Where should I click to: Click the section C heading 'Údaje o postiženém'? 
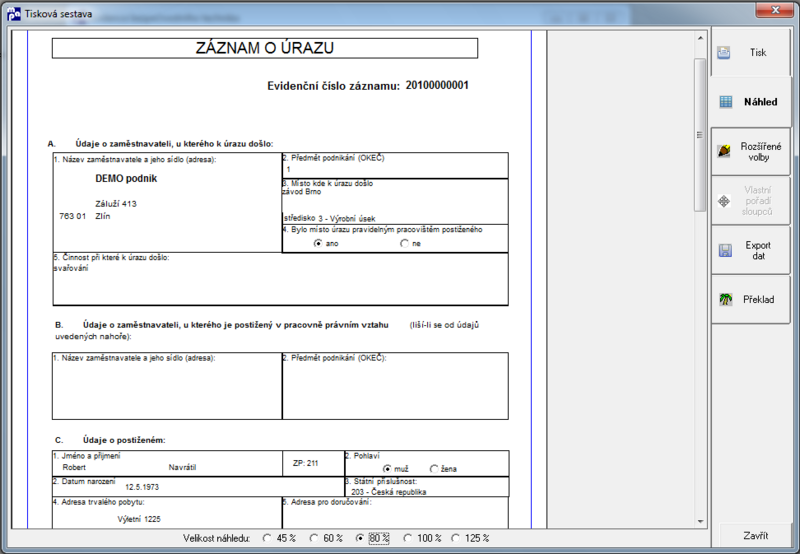tap(124, 440)
